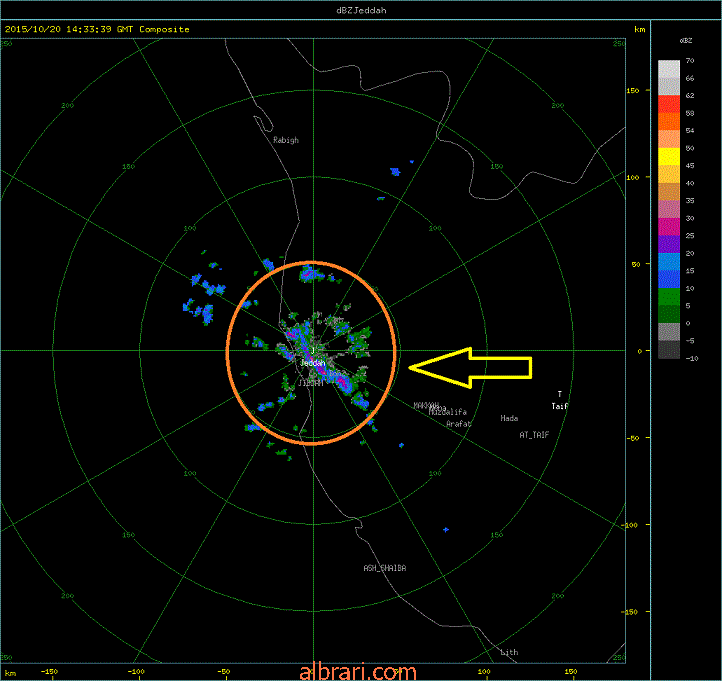The height and width of the screenshot is (681, 722).
Task: Select the Muzdalifa location label
Action: [x=448, y=412]
